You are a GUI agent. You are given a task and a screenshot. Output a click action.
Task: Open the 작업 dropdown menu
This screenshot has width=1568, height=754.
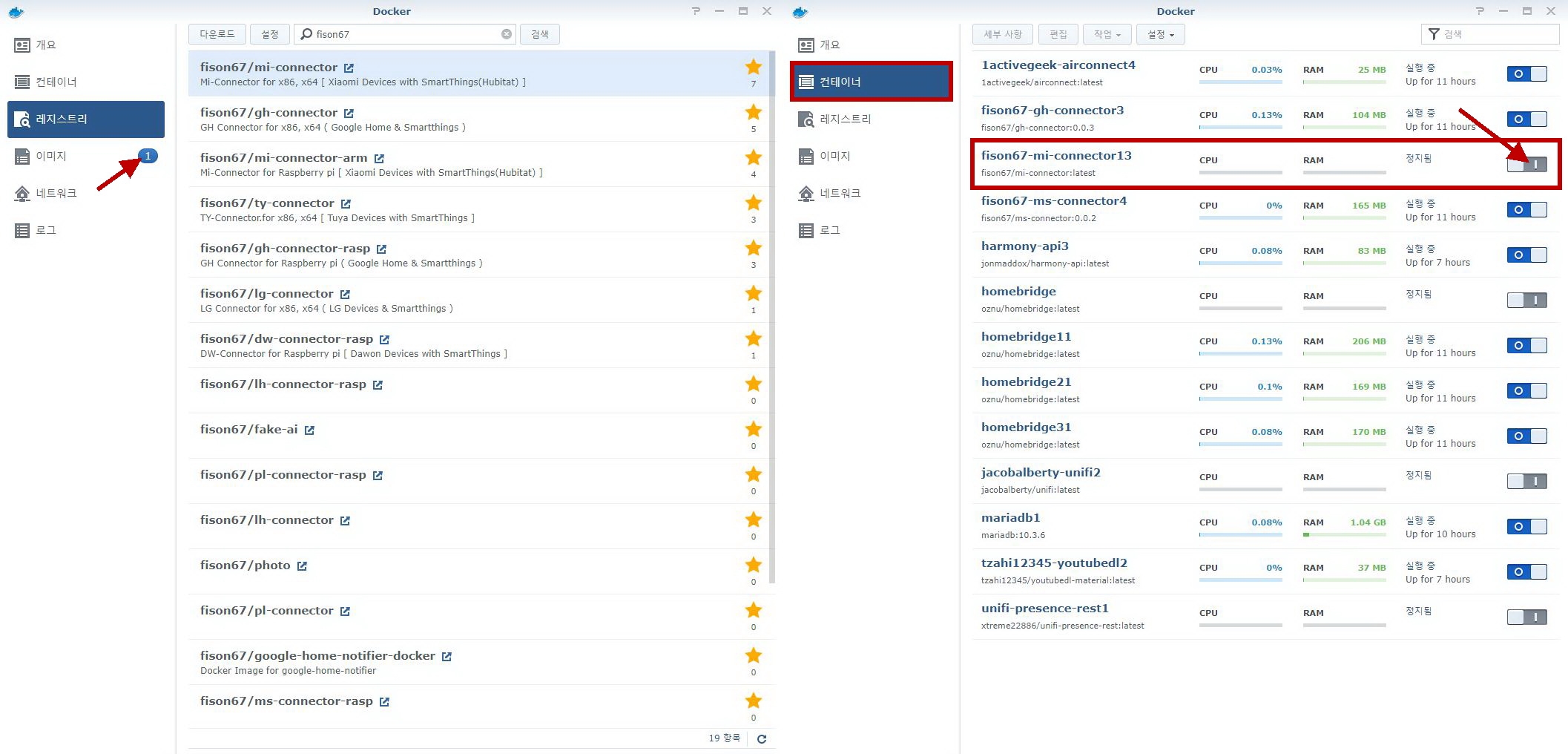[1107, 34]
